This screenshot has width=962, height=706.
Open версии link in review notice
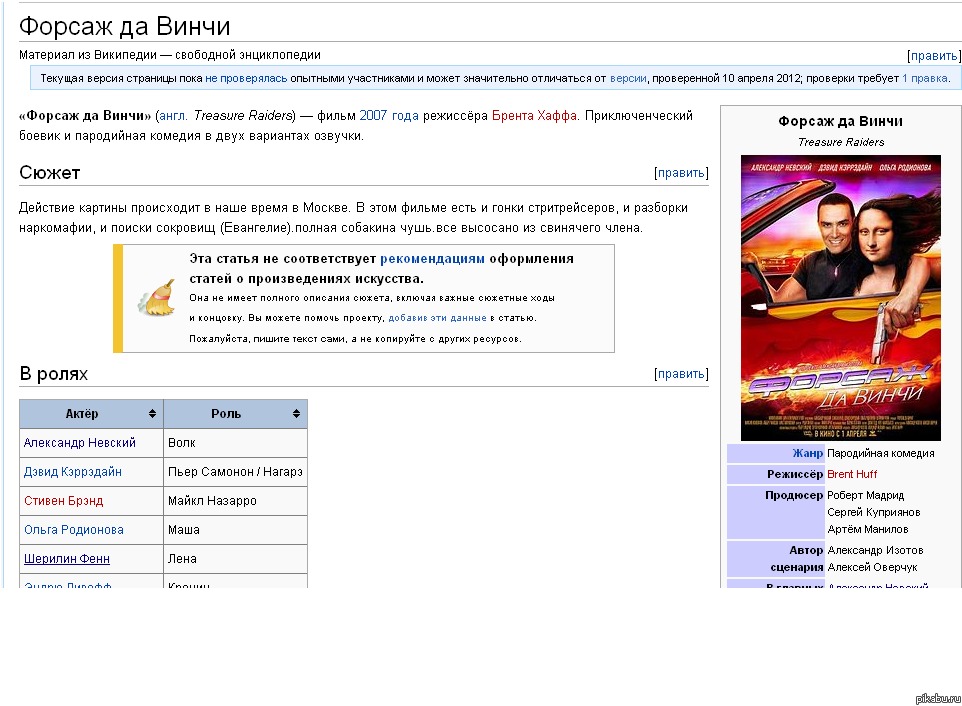coord(628,78)
